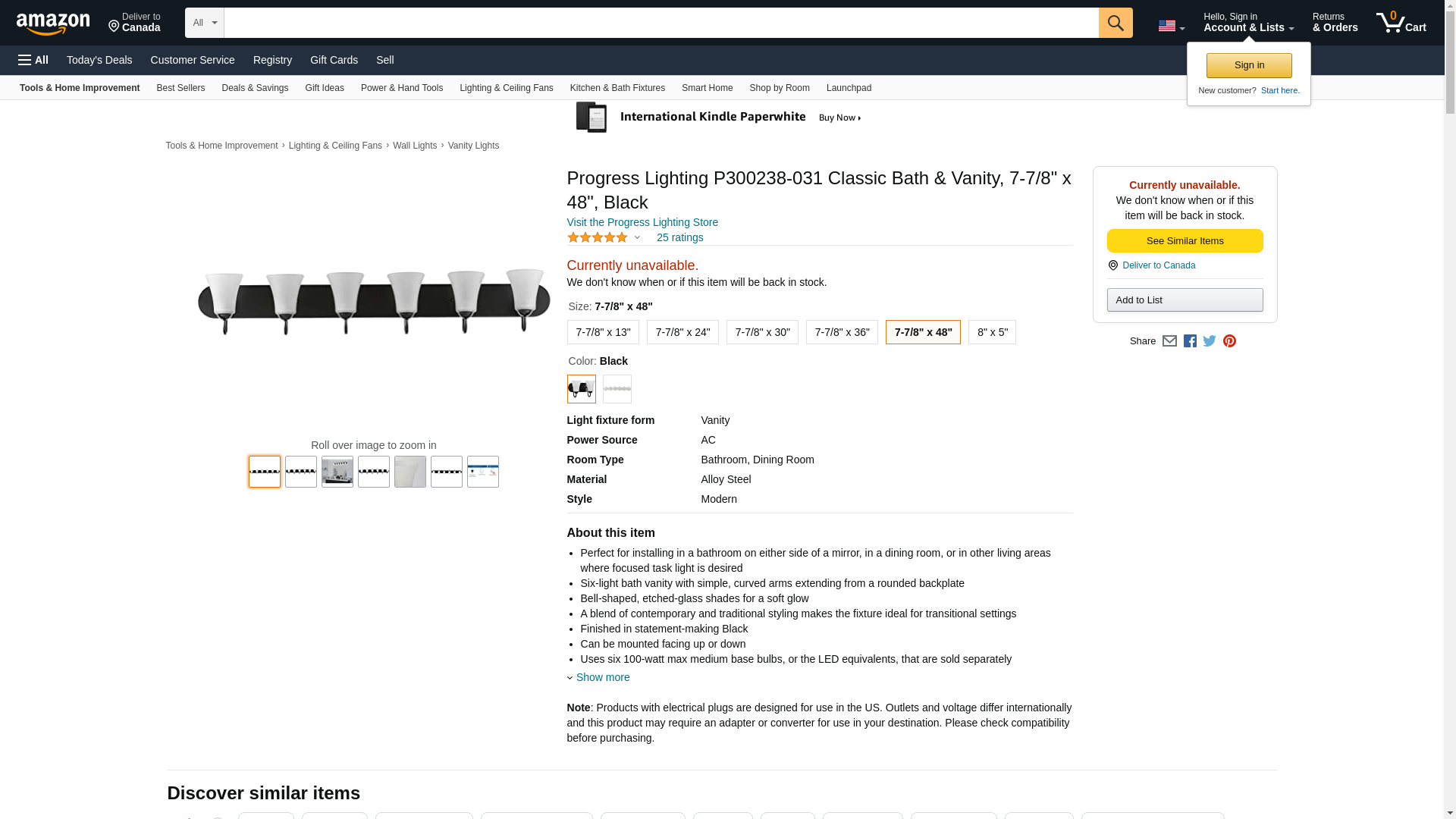Click the search magnifier button

coord(1115,23)
